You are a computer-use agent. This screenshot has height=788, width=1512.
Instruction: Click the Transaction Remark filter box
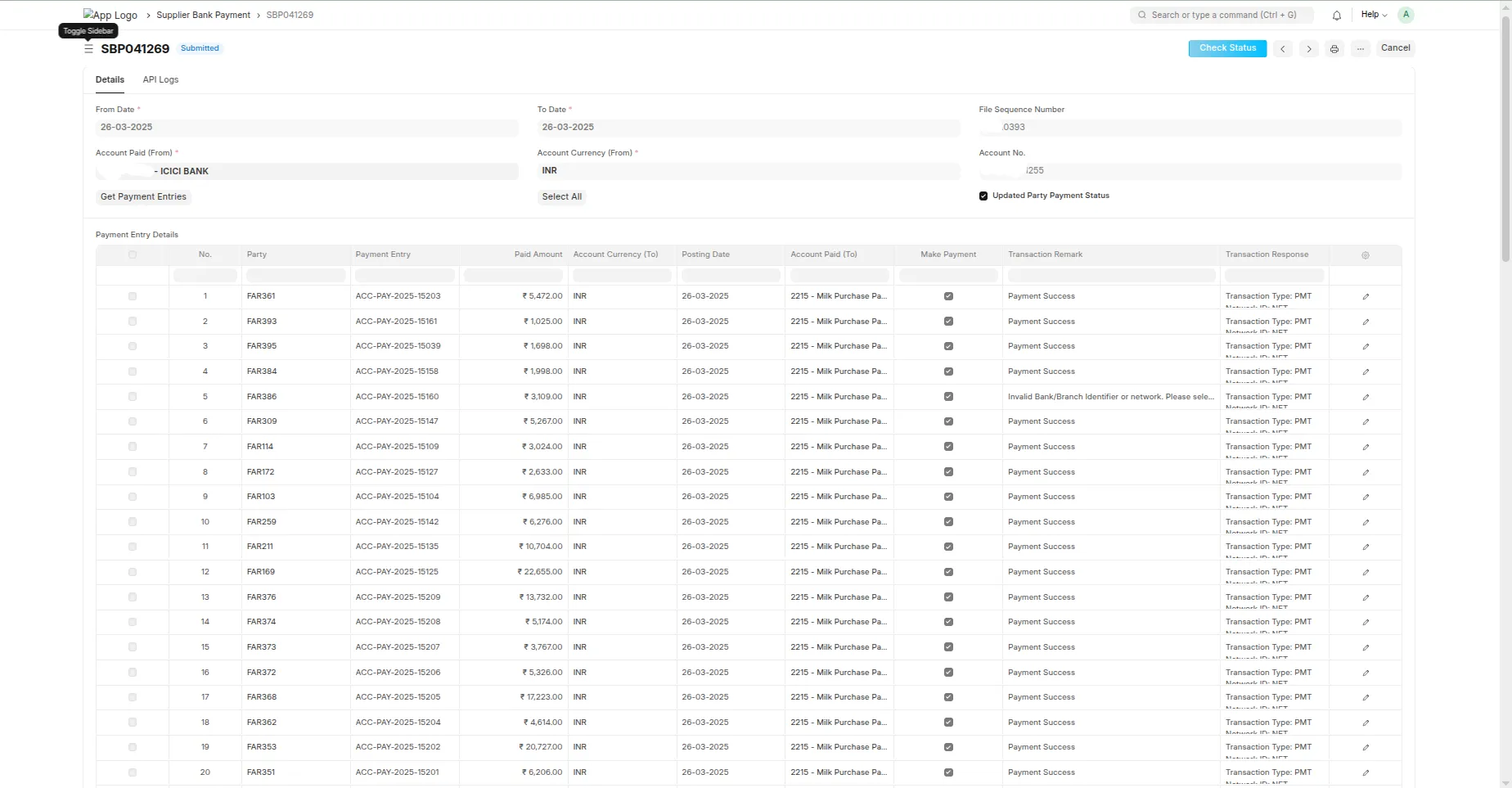[x=1111, y=276]
